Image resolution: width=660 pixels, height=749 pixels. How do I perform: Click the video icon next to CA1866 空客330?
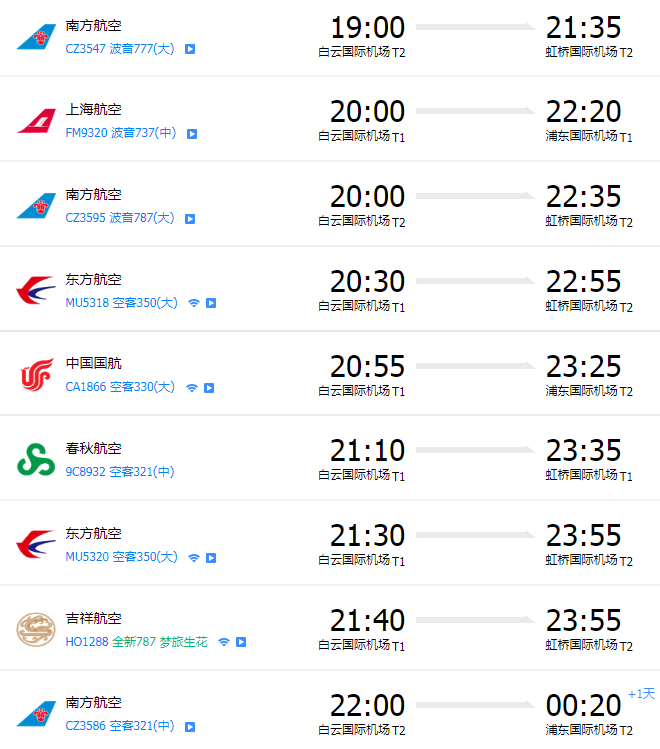click(209, 388)
